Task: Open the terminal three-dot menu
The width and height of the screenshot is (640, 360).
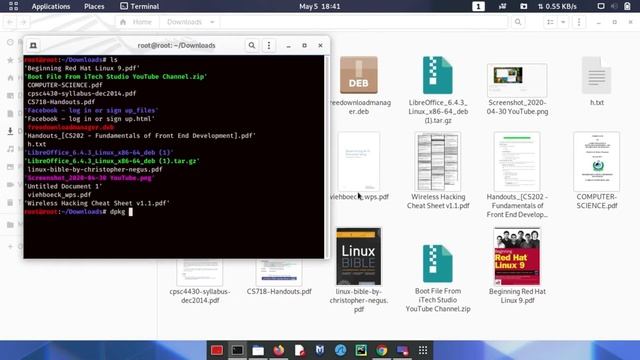Action: pos(269,45)
